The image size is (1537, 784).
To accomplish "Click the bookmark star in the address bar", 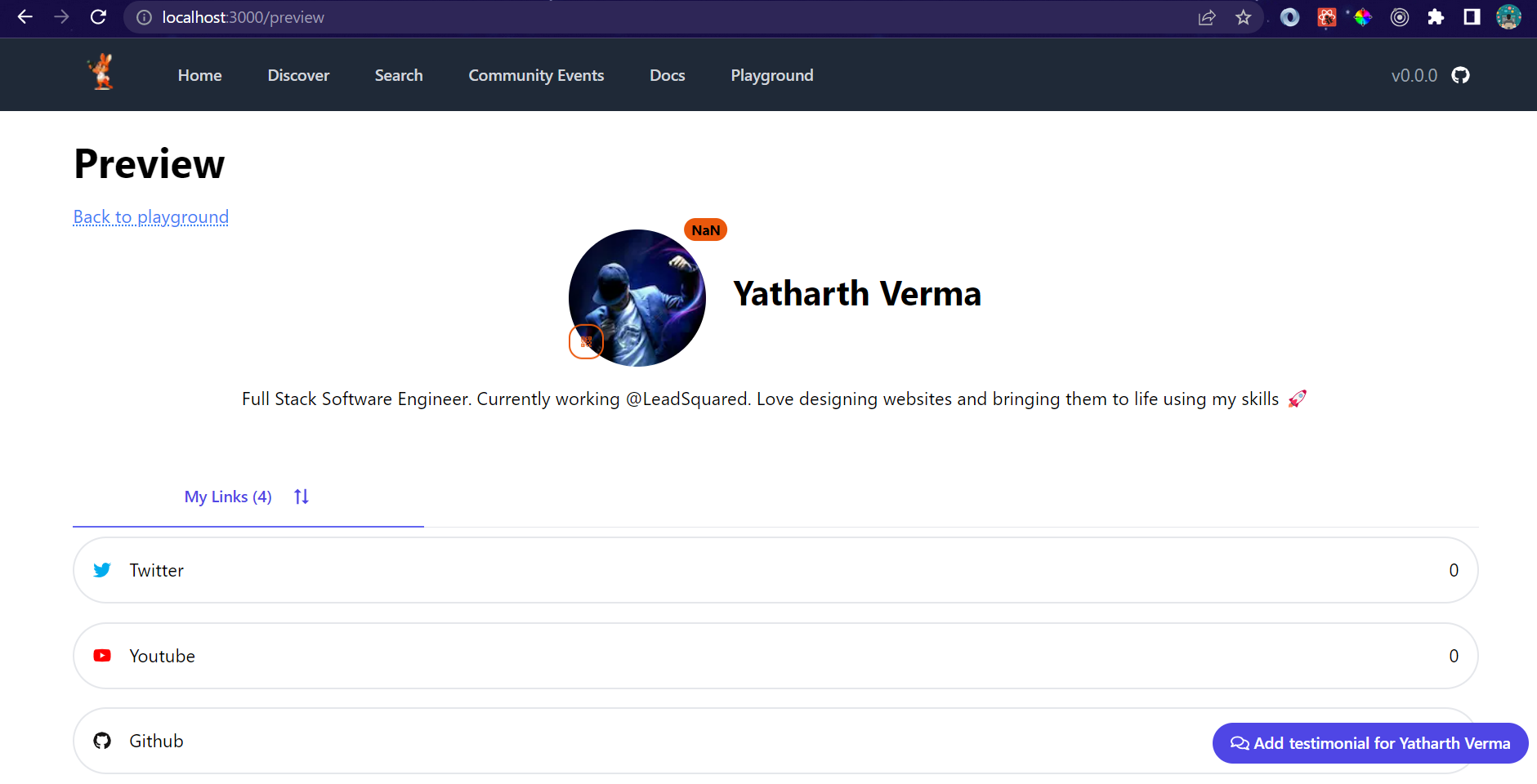I will 1244,17.
